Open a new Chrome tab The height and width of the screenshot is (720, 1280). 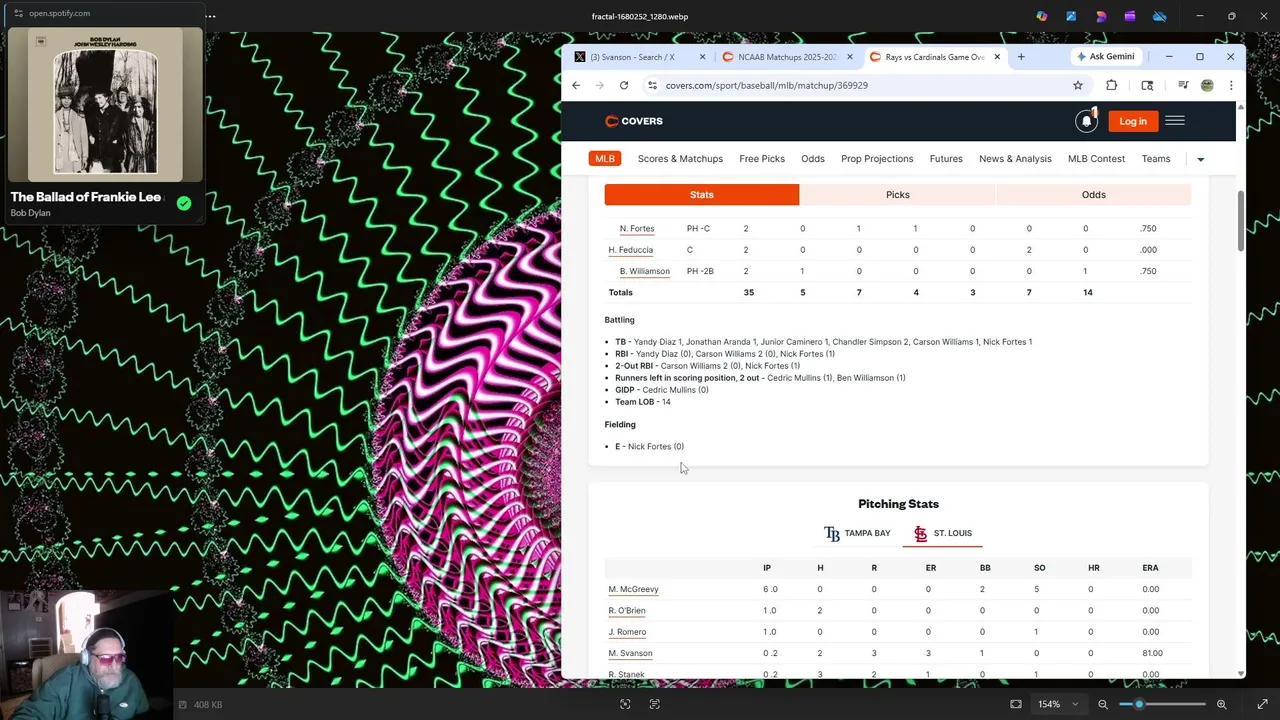[1021, 57]
